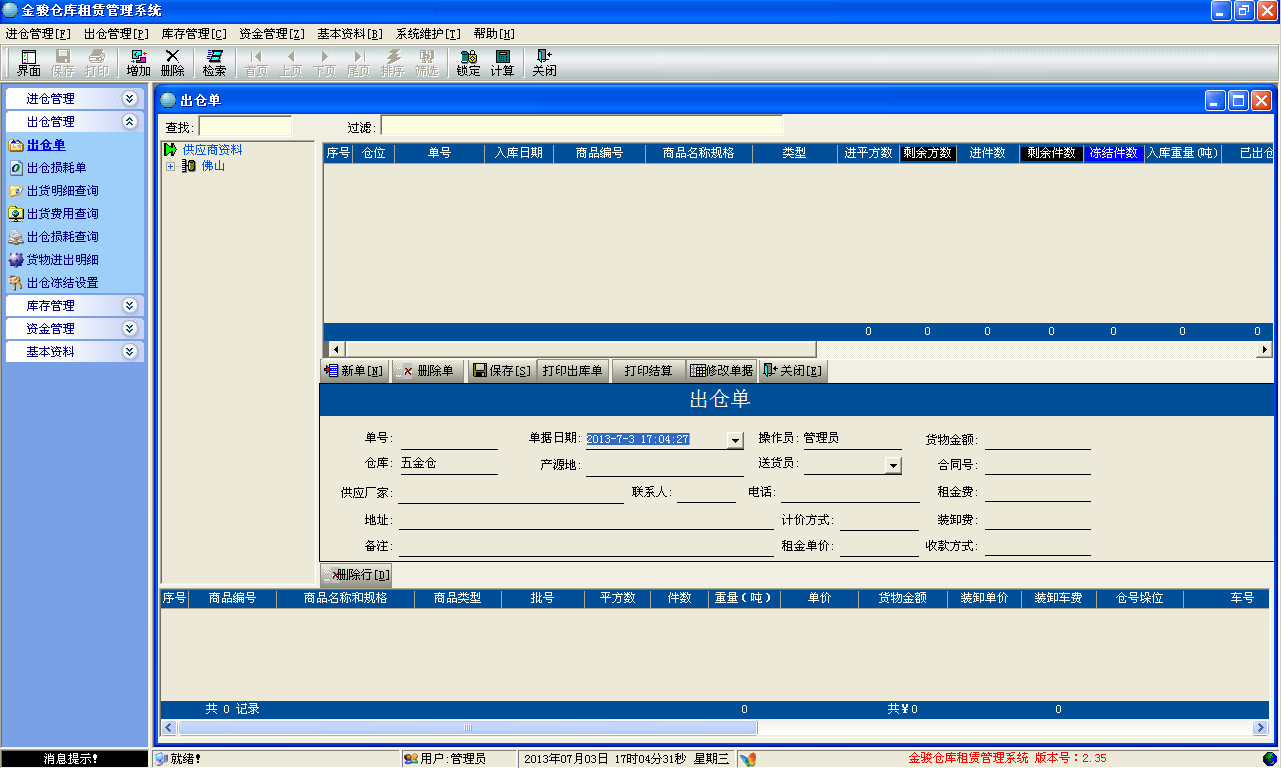Click the 检索 search toolbar icon

[x=214, y=63]
